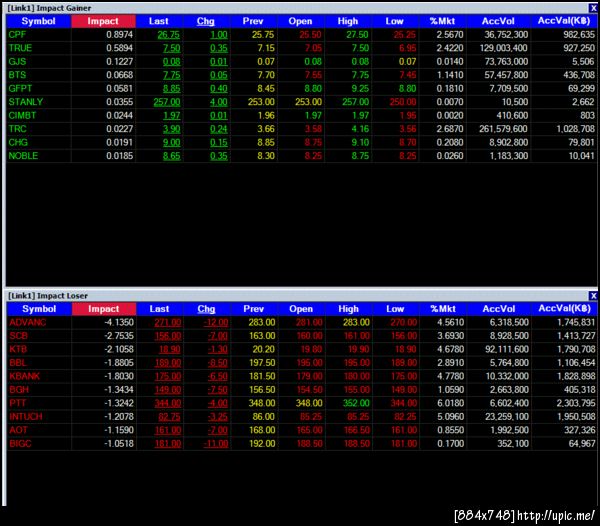This screenshot has width=600, height=526.
Task: Sort Impact Gainer by Prev column
Action: tap(253, 21)
